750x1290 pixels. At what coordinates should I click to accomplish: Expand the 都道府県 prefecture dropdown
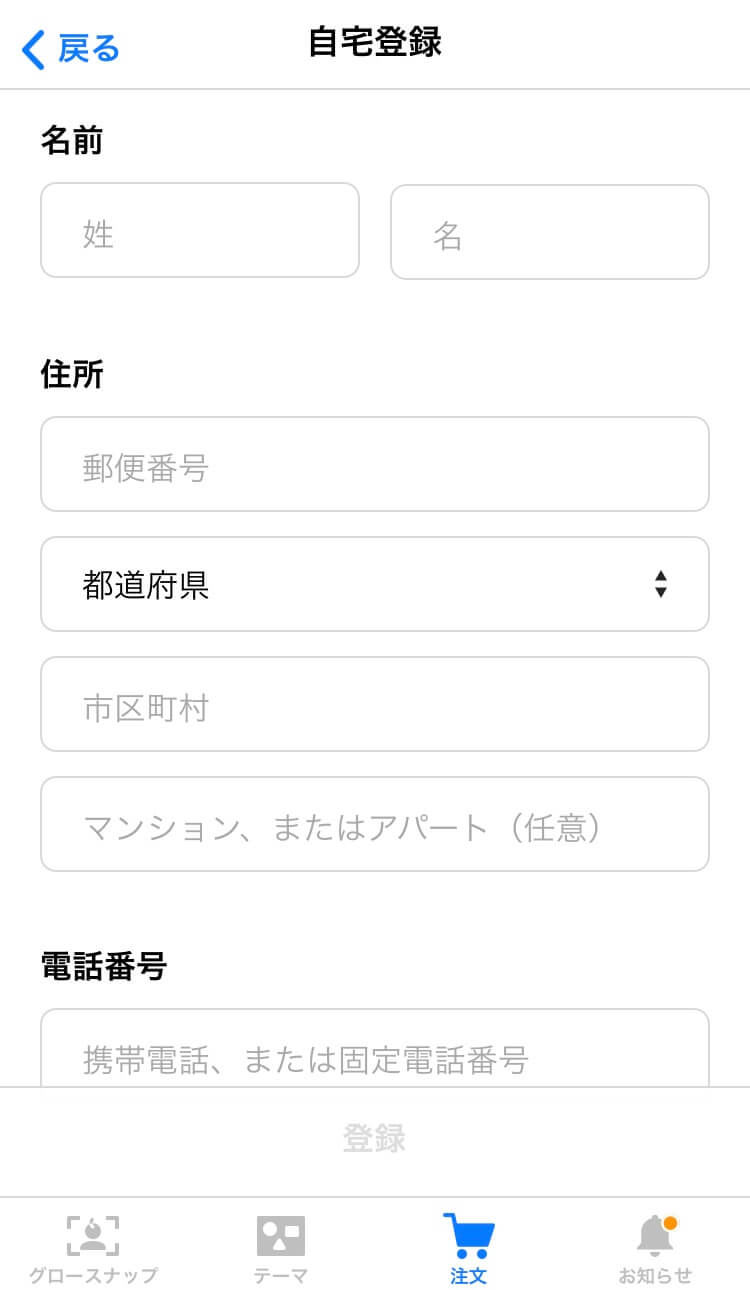375,584
